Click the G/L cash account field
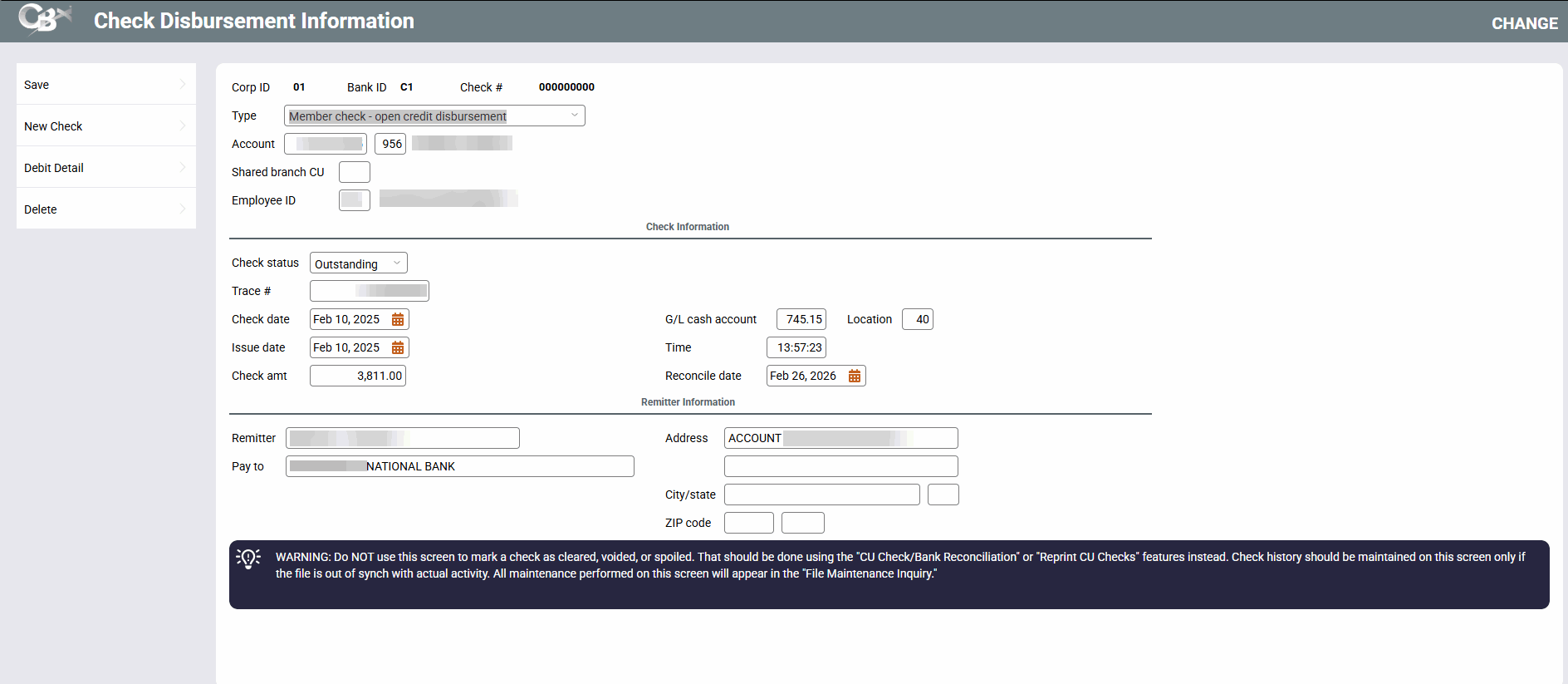 (x=801, y=320)
